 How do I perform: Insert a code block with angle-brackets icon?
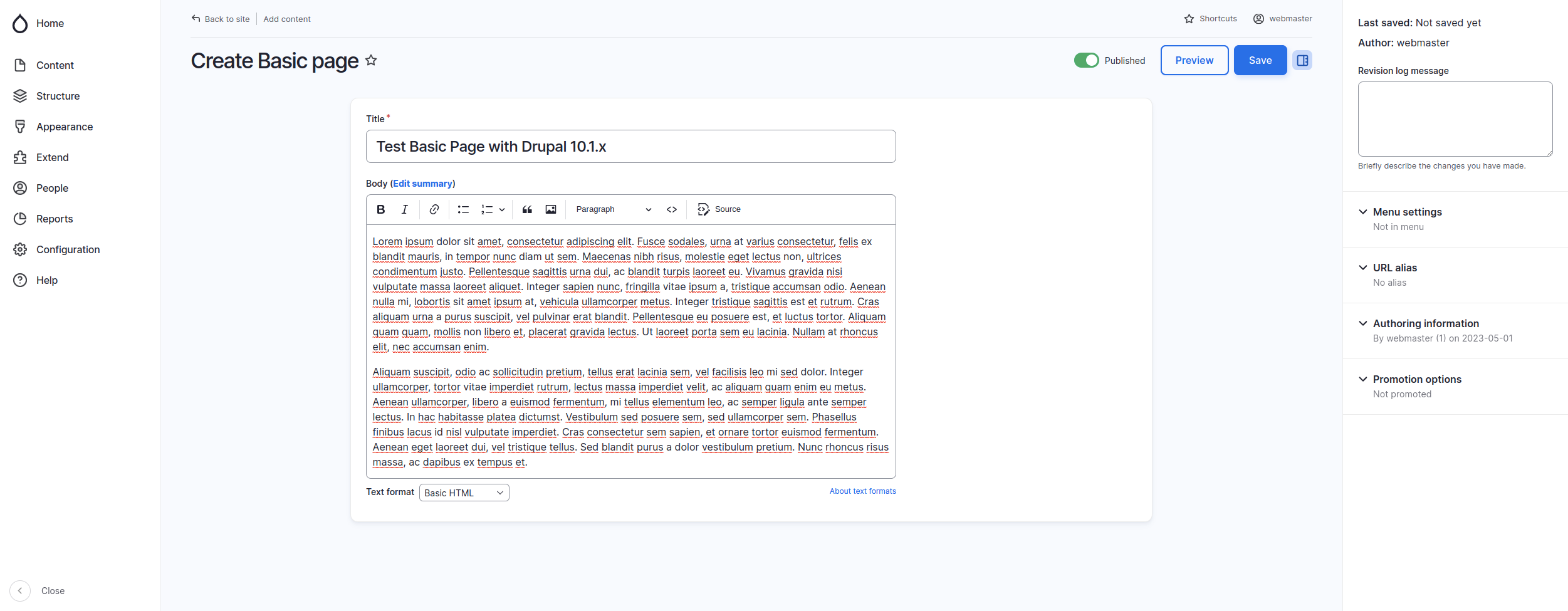pyautogui.click(x=672, y=209)
